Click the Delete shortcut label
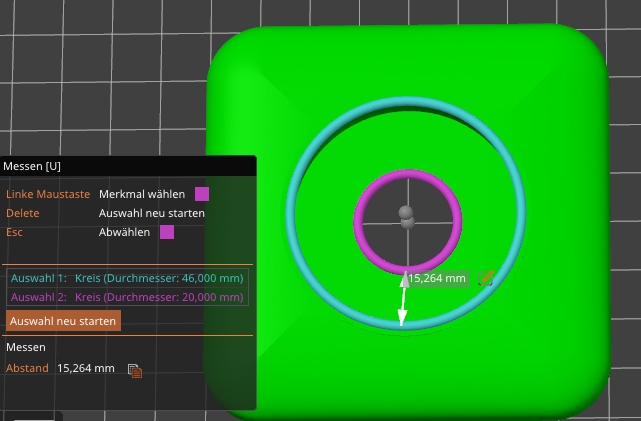This screenshot has height=421, width=641. 23,213
